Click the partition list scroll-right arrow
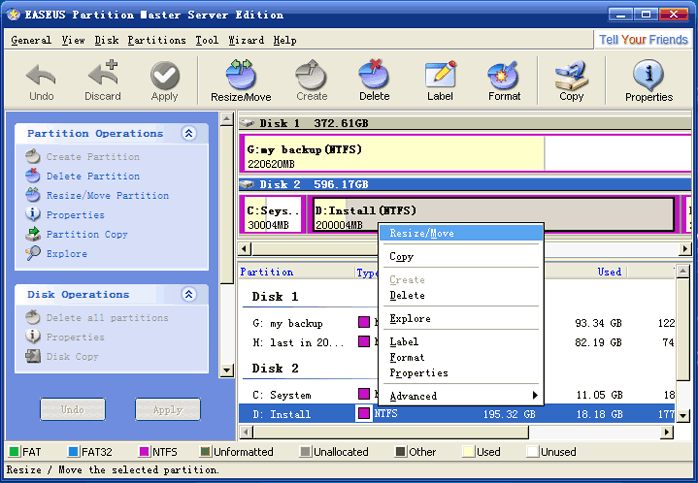 point(667,431)
